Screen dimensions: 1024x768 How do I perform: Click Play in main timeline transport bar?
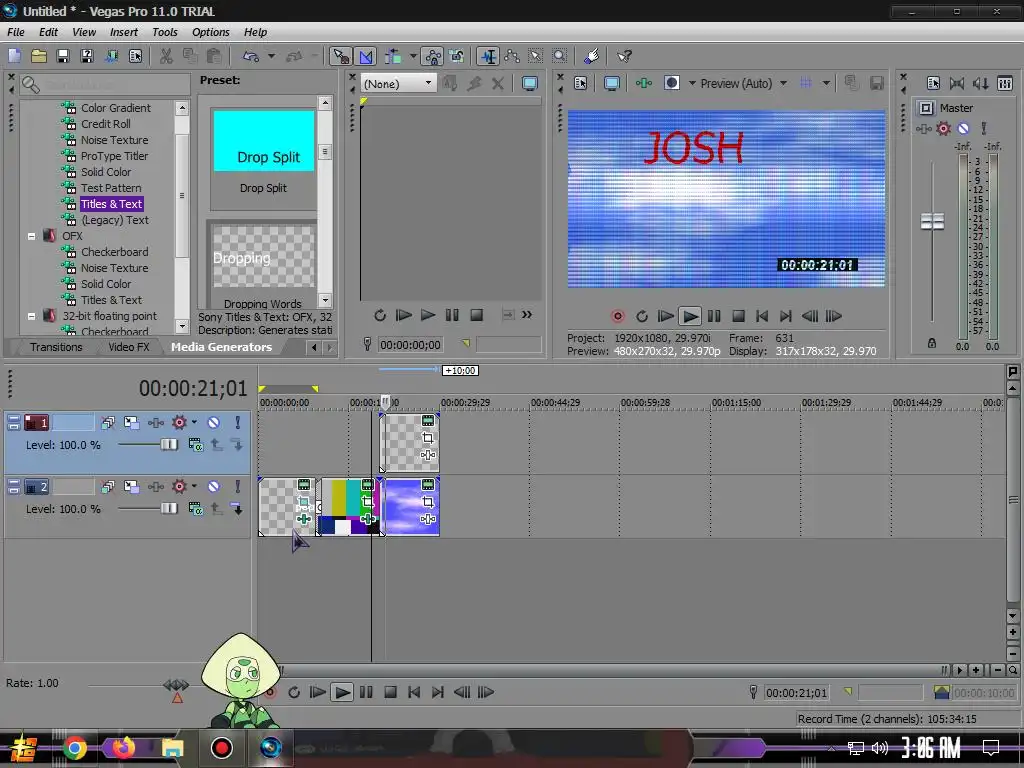[x=342, y=692]
